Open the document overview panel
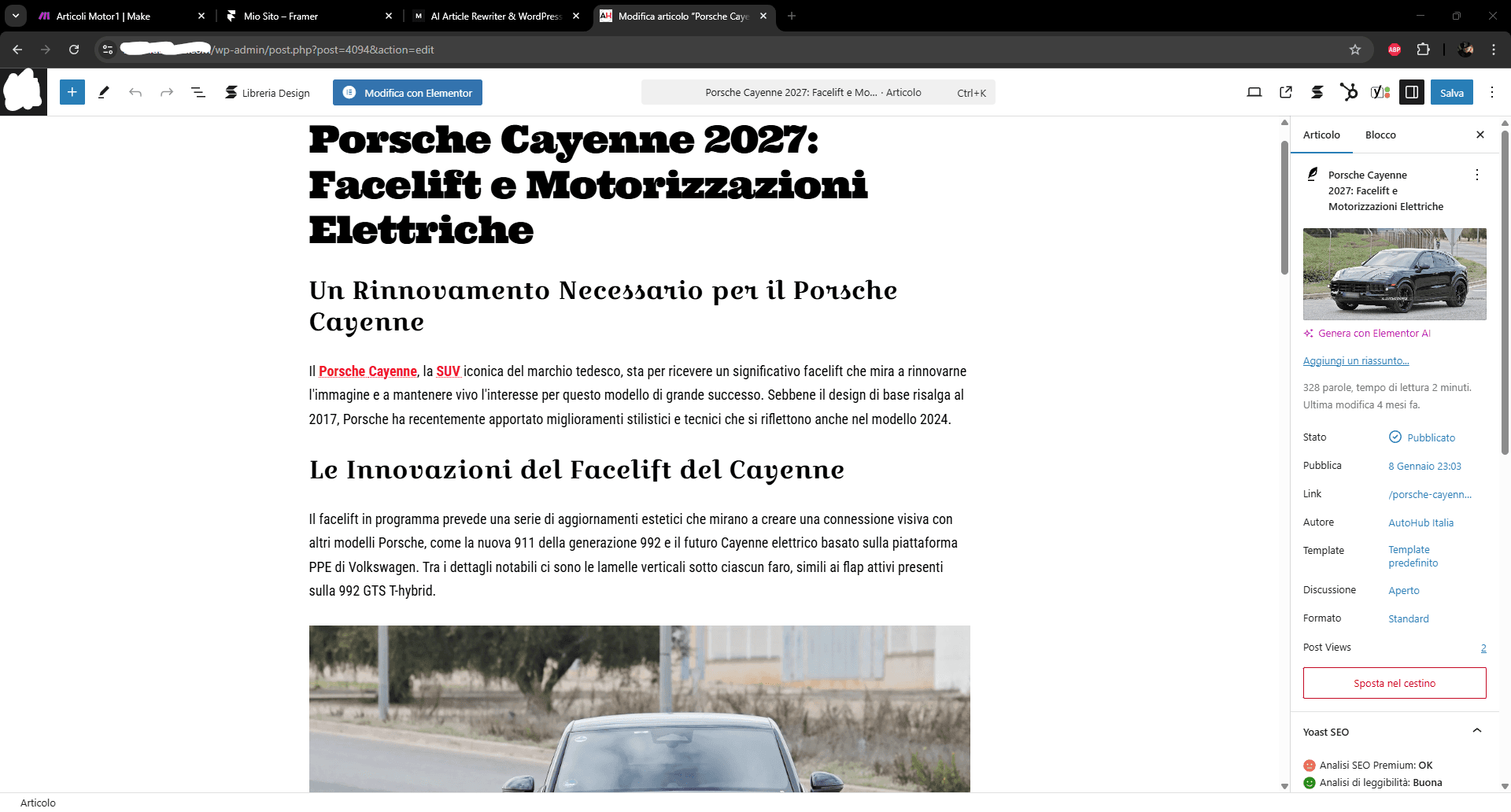The height and width of the screenshot is (812, 1511). click(198, 92)
